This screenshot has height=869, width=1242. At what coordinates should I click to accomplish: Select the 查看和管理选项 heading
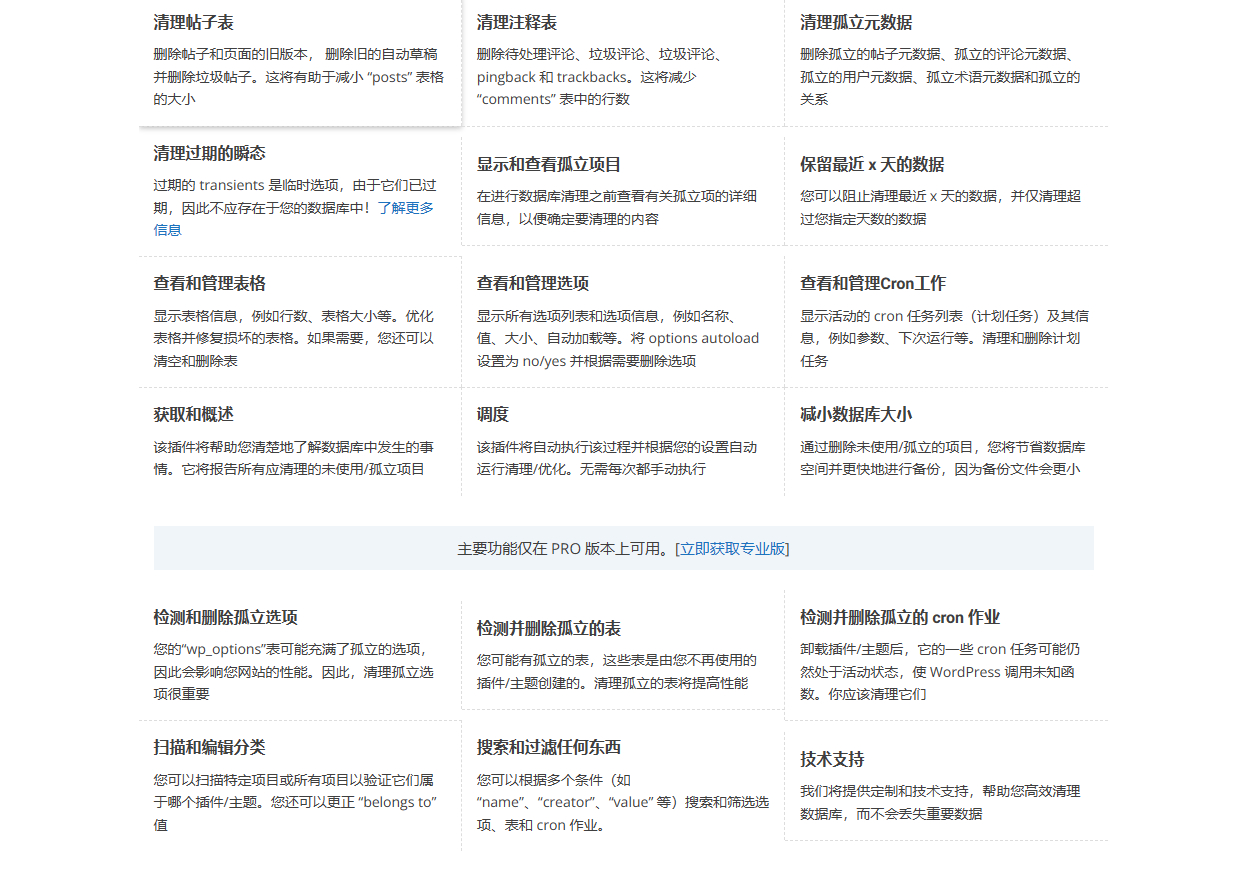click(533, 283)
